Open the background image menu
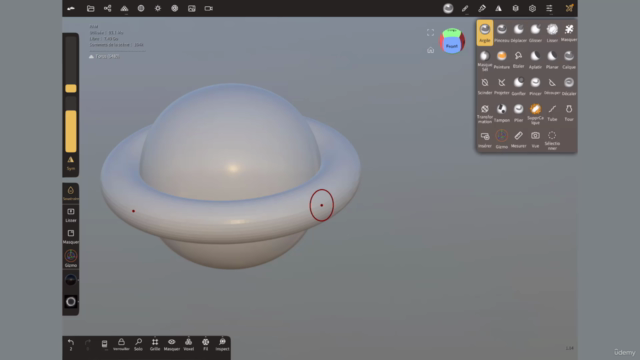Viewport: 640px width, 360px height. 191,8
